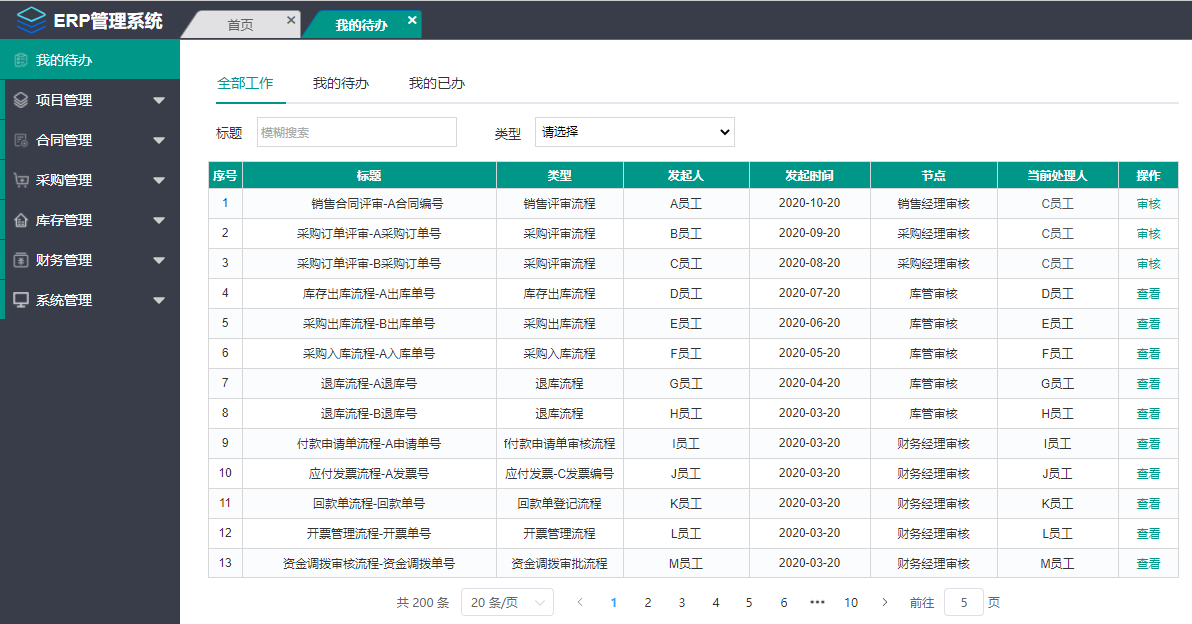Click cell 回款单登记流程

tap(560, 504)
